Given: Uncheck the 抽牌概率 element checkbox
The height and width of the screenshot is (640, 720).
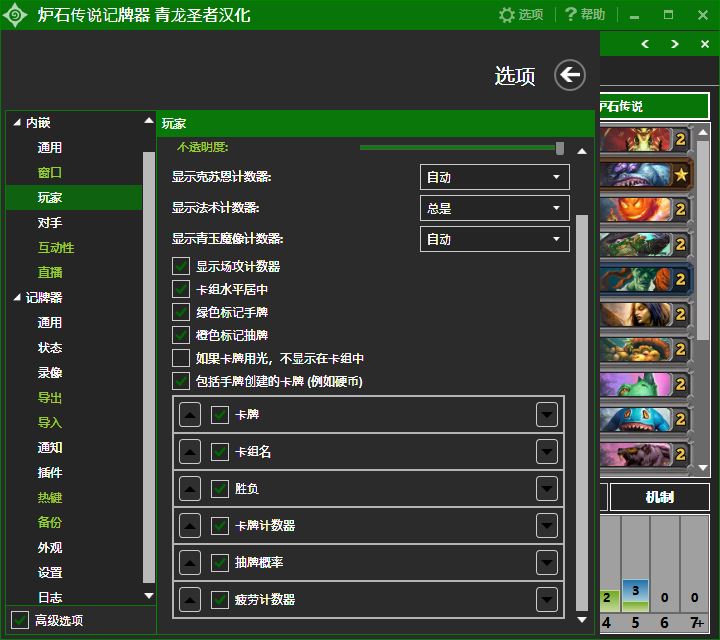Looking at the screenshot, I should (x=220, y=562).
